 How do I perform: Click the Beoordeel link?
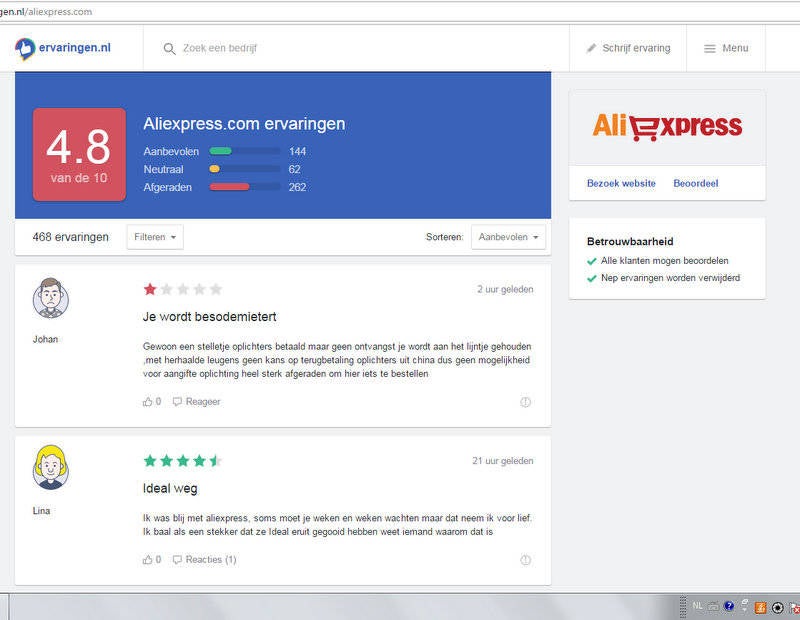695,183
